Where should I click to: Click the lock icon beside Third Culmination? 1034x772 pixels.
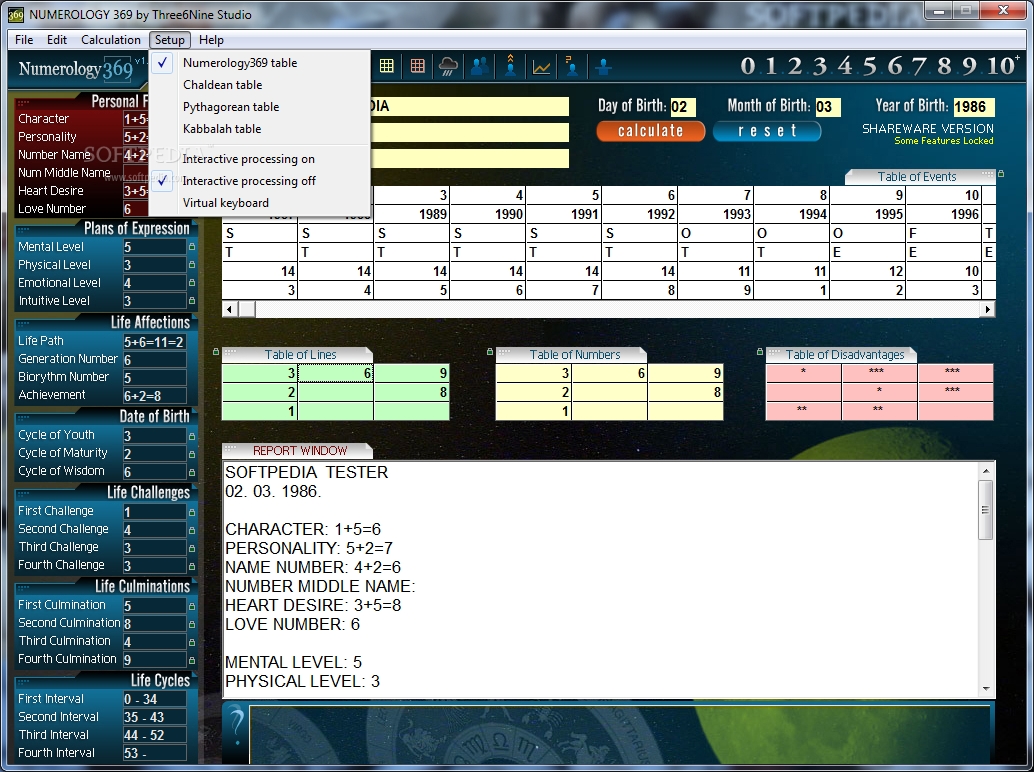click(x=192, y=642)
